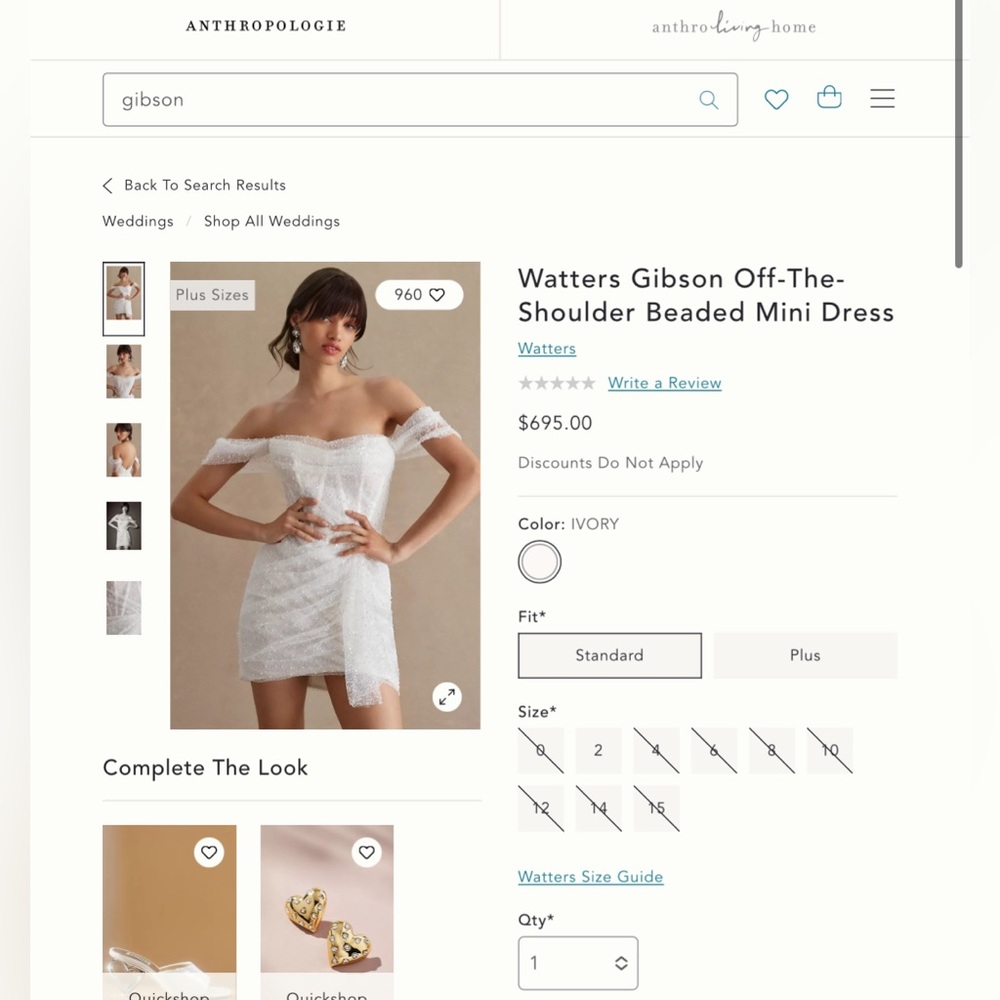Open the Watters brand link

[x=547, y=348]
